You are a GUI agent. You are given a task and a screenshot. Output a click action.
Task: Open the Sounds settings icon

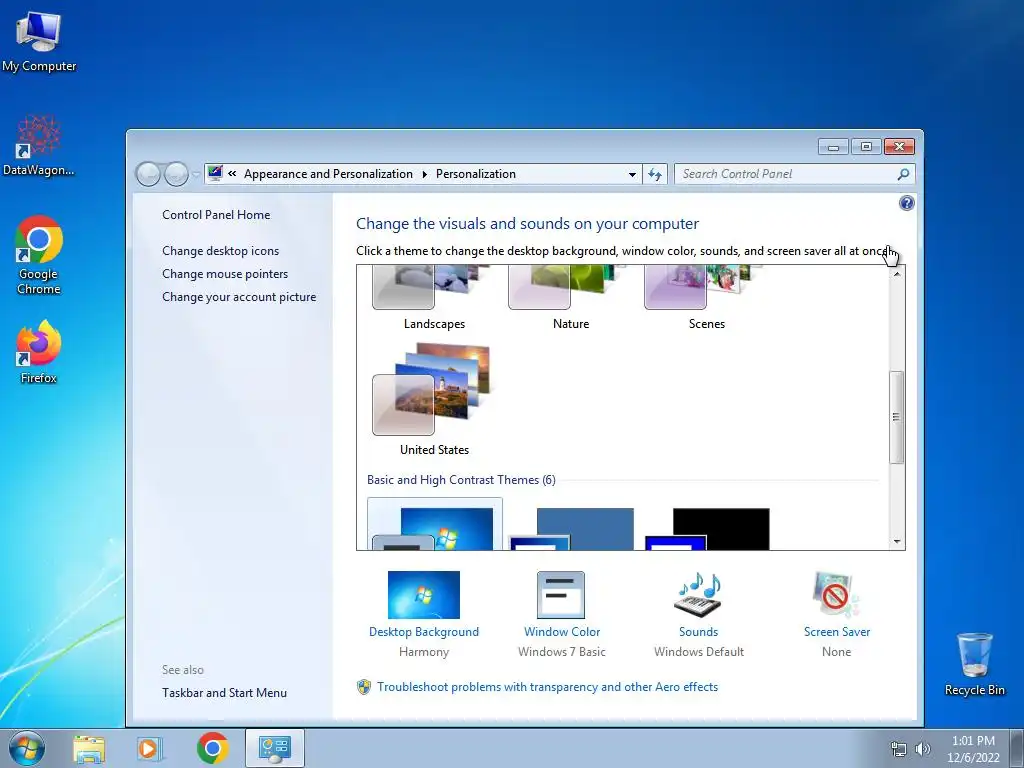pos(698,595)
